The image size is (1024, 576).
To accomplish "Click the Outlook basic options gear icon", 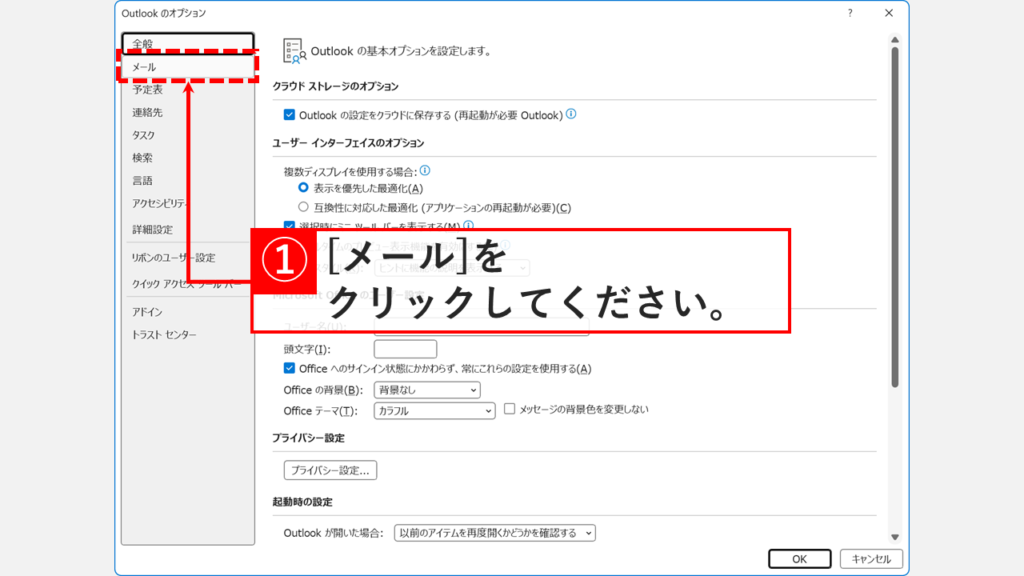I will point(294,45).
